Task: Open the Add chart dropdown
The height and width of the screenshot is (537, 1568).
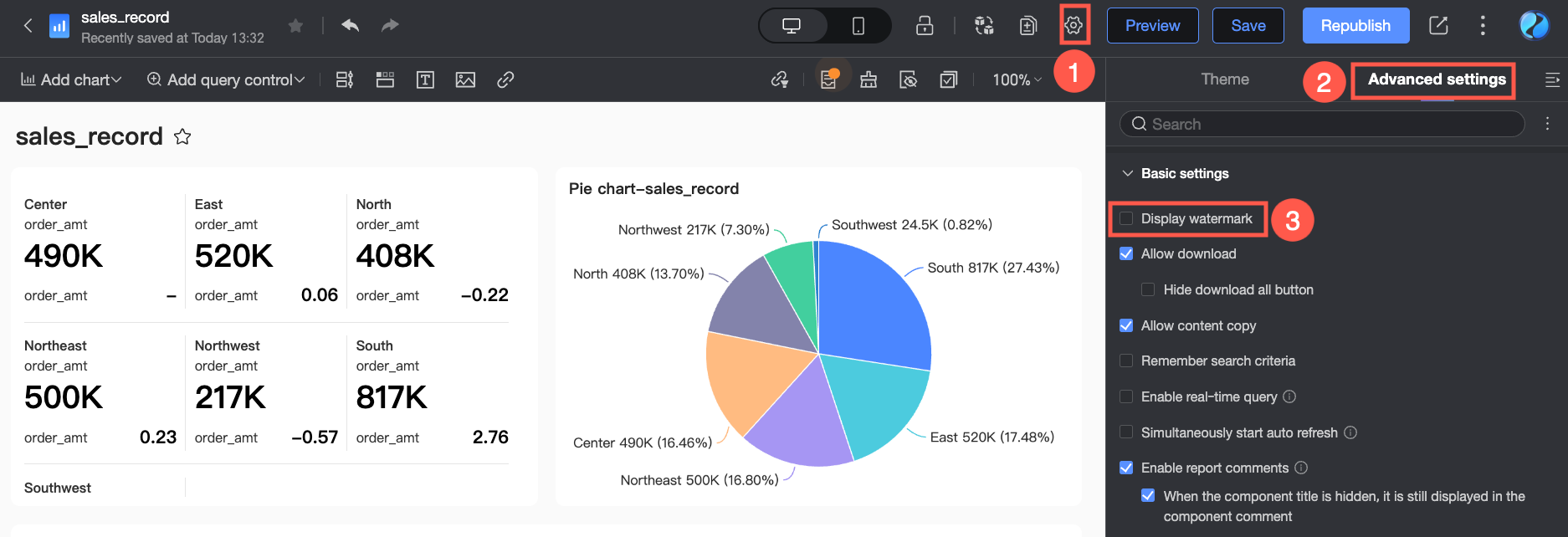Action: click(71, 79)
